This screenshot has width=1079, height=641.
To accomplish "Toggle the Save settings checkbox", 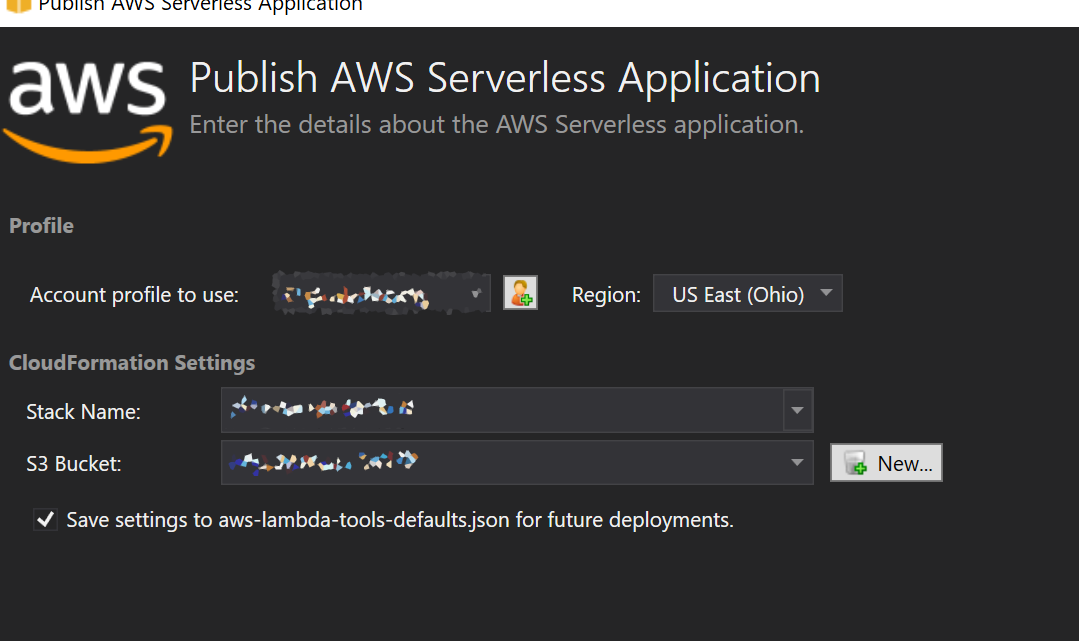I will (x=45, y=520).
